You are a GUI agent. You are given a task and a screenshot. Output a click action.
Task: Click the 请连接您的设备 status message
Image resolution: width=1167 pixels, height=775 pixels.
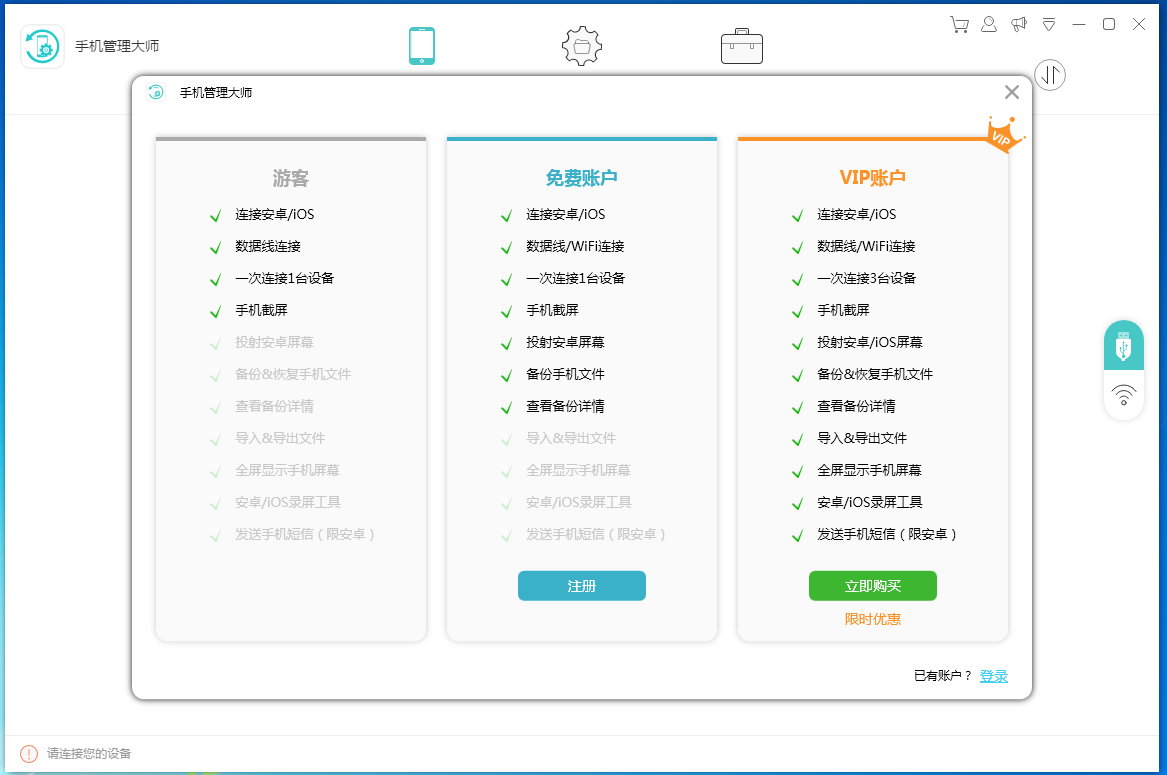pyautogui.click(x=89, y=753)
